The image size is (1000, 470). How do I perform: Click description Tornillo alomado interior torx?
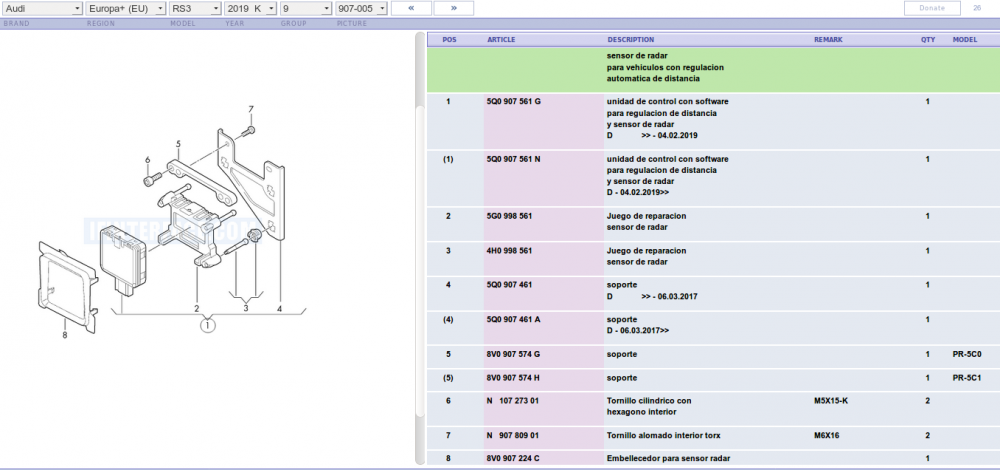pyautogui.click(x=664, y=436)
